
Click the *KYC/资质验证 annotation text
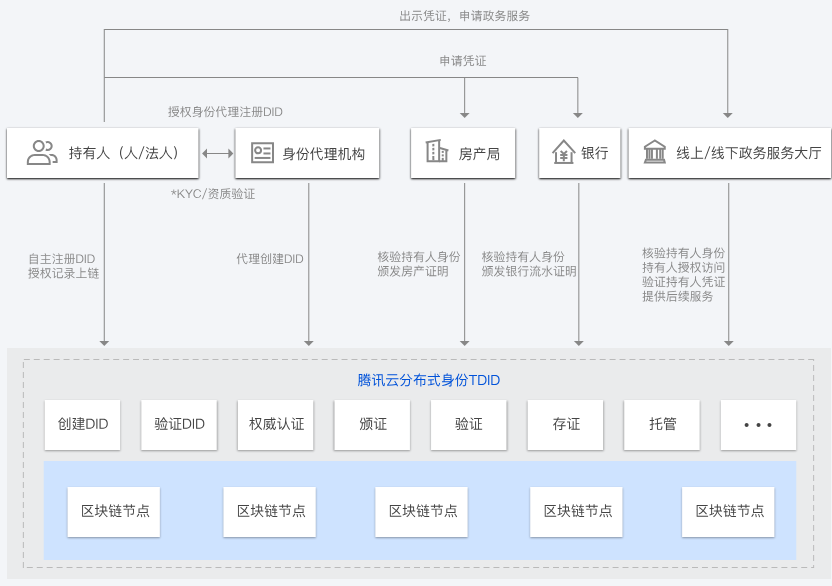[x=214, y=196]
